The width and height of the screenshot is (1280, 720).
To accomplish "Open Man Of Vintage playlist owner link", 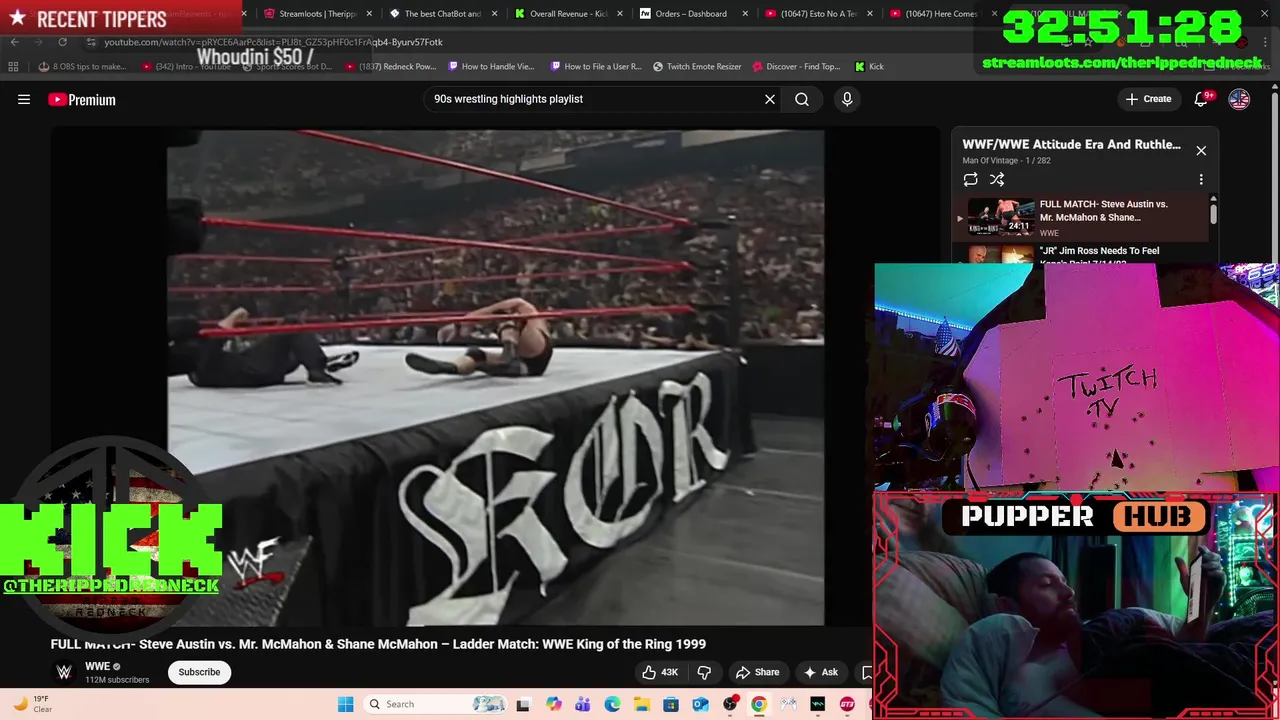I will click(x=990, y=161).
